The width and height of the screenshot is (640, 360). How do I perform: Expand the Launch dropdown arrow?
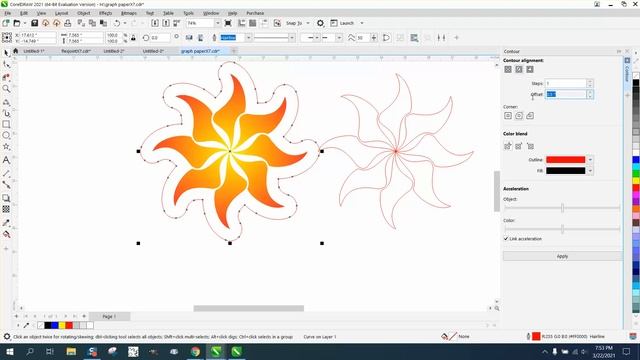[362, 23]
